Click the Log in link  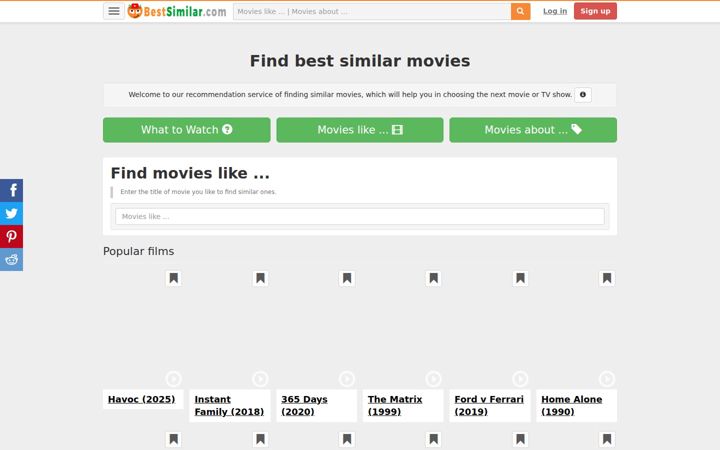(555, 11)
